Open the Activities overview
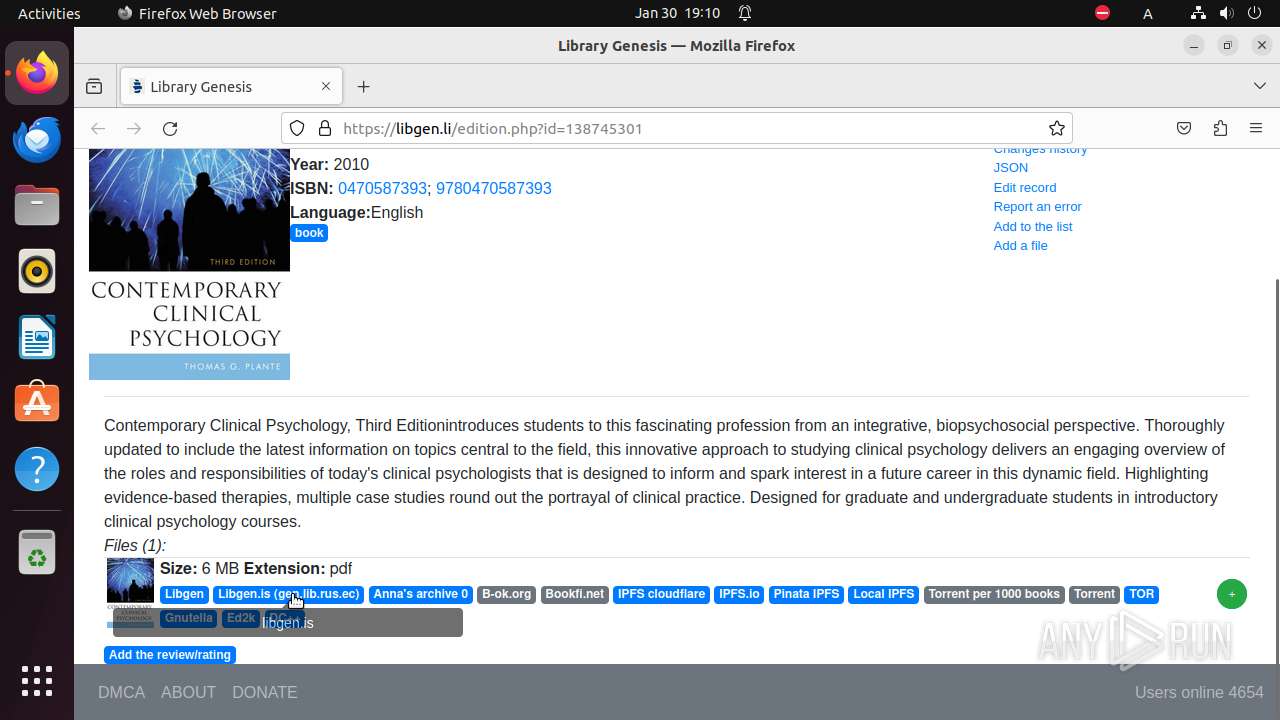The height and width of the screenshot is (720, 1280). [49, 13]
